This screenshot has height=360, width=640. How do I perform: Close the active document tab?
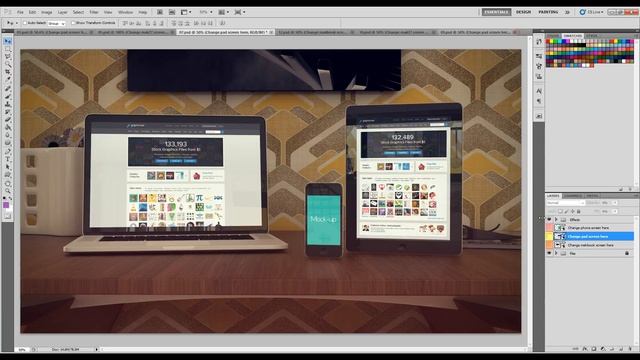271,32
